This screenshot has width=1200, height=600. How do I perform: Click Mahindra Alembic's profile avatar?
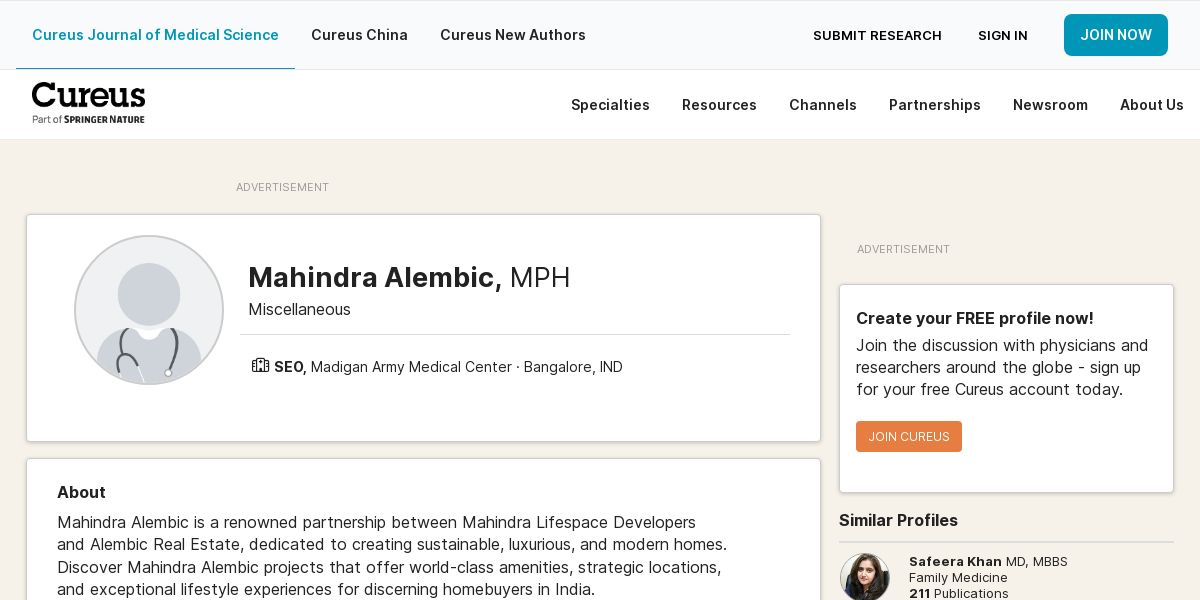pos(149,310)
